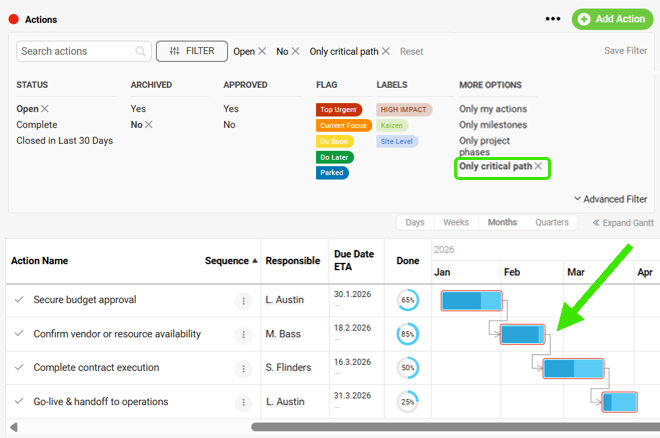Open row menu for Complete contract execution

click(x=243, y=368)
